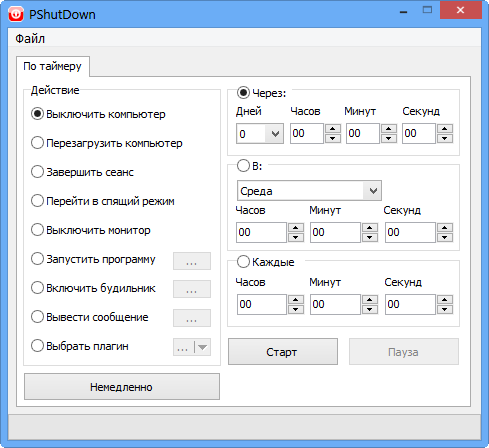Decrease Часов value in В: section

296,237
